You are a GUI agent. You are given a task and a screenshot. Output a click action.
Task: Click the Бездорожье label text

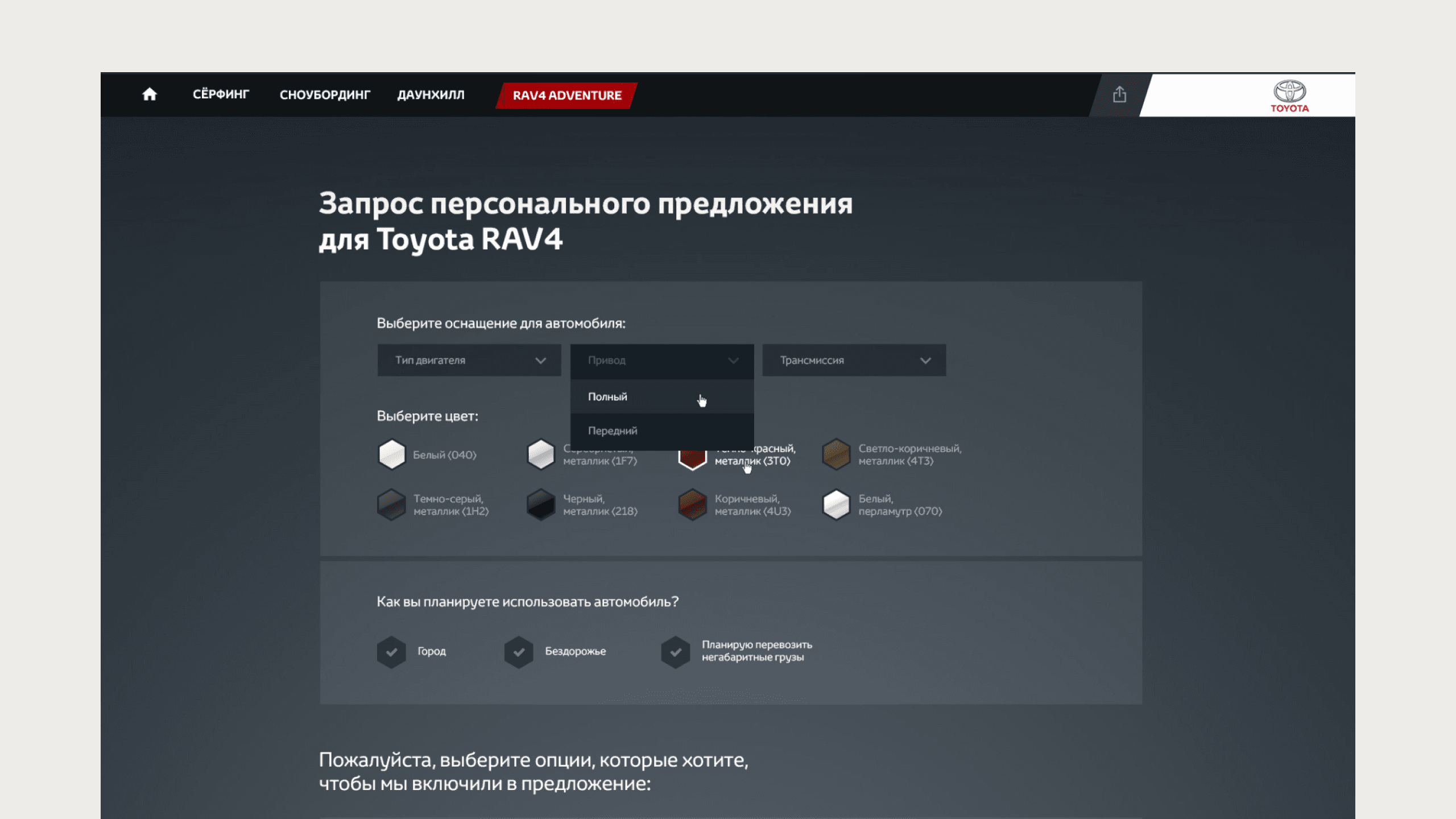576,651
